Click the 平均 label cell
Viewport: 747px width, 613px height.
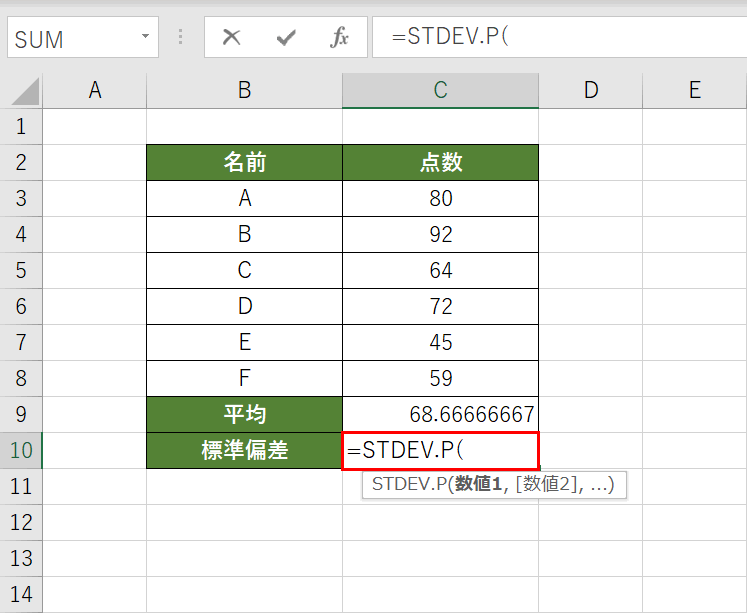pos(244,414)
